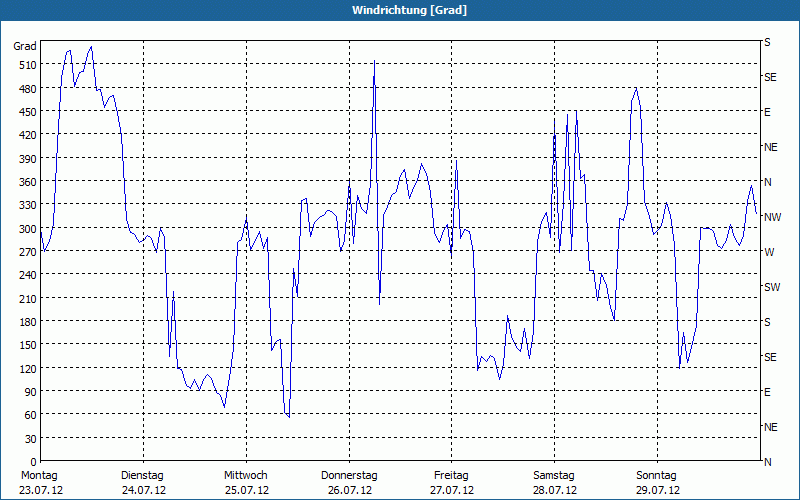Click the Montag day label
This screenshot has height=500, width=800.
[39, 476]
